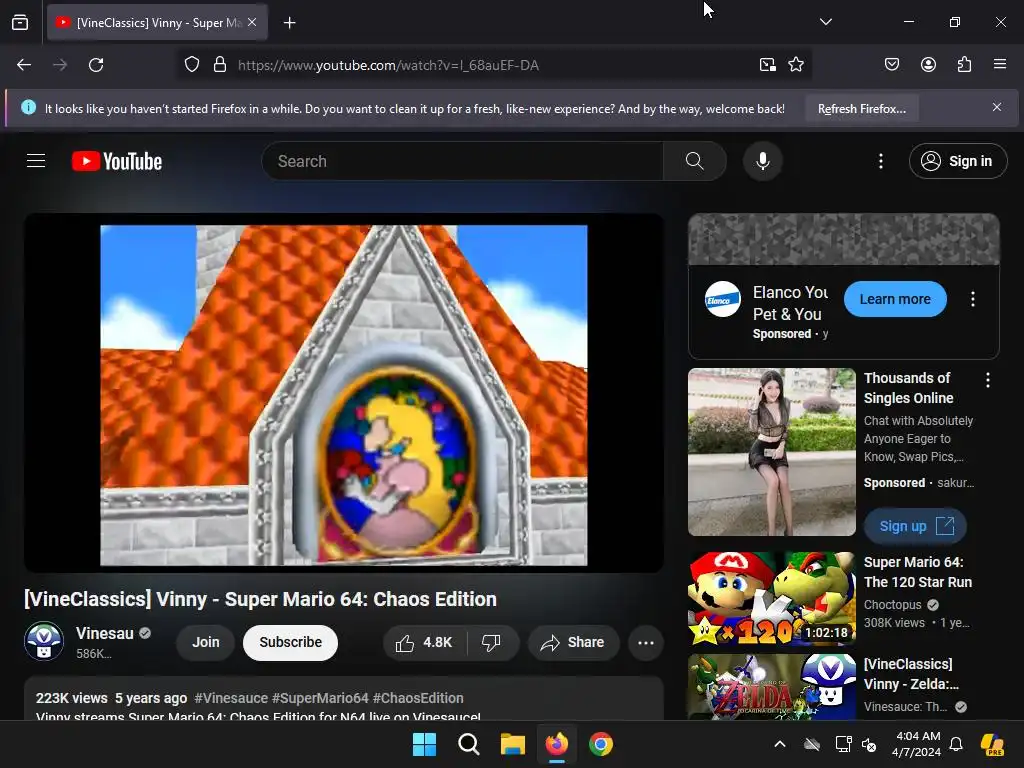Click Thousands of Singles ad thumbnail

pos(772,452)
